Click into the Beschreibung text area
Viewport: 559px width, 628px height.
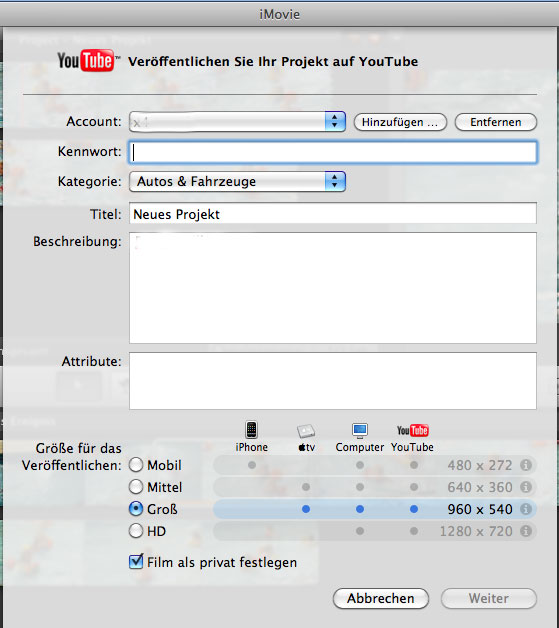click(x=333, y=288)
